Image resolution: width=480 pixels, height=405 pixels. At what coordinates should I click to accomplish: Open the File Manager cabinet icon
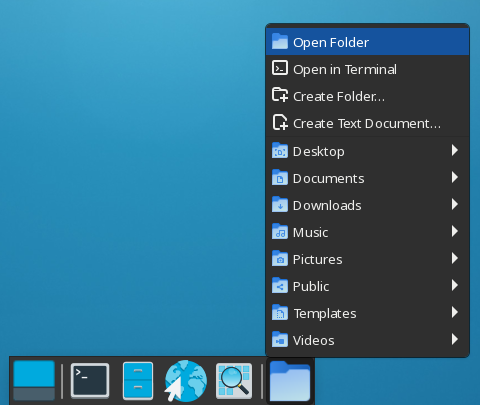(138, 381)
